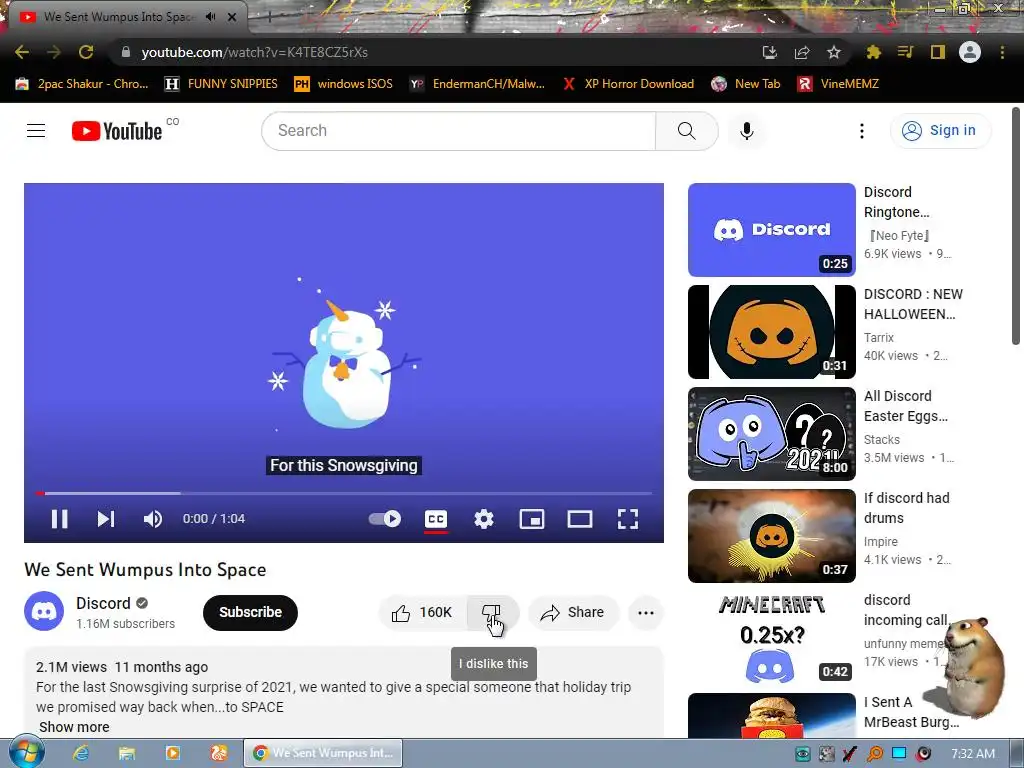
Task: Open Windows Start menu
Action: pos(26,753)
